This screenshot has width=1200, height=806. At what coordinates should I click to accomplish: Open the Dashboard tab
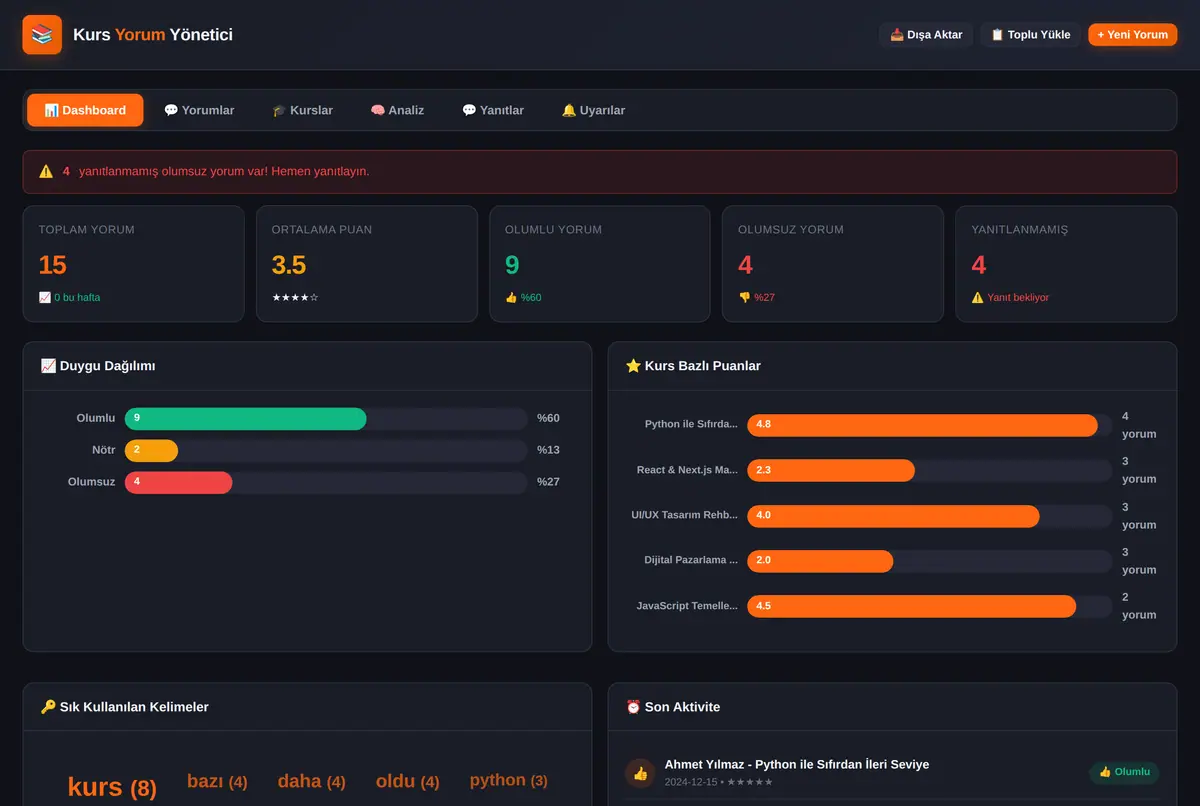pos(85,110)
